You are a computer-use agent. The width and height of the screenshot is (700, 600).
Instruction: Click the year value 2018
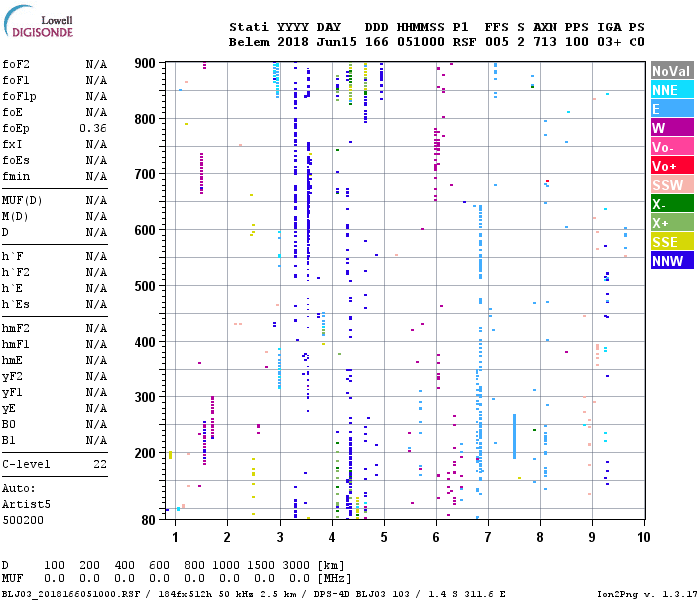293,42
